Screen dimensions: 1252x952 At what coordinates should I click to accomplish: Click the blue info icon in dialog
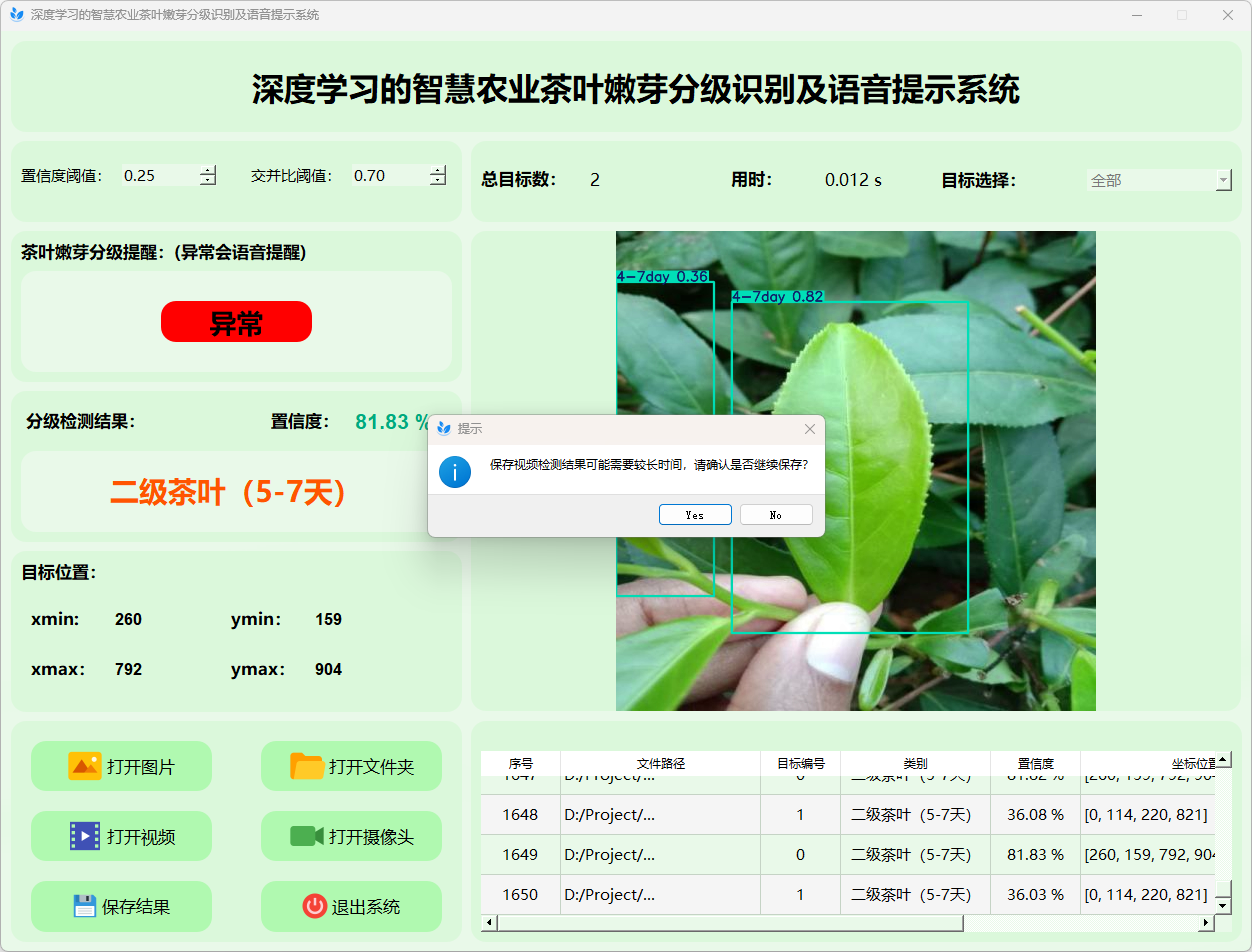pos(455,471)
